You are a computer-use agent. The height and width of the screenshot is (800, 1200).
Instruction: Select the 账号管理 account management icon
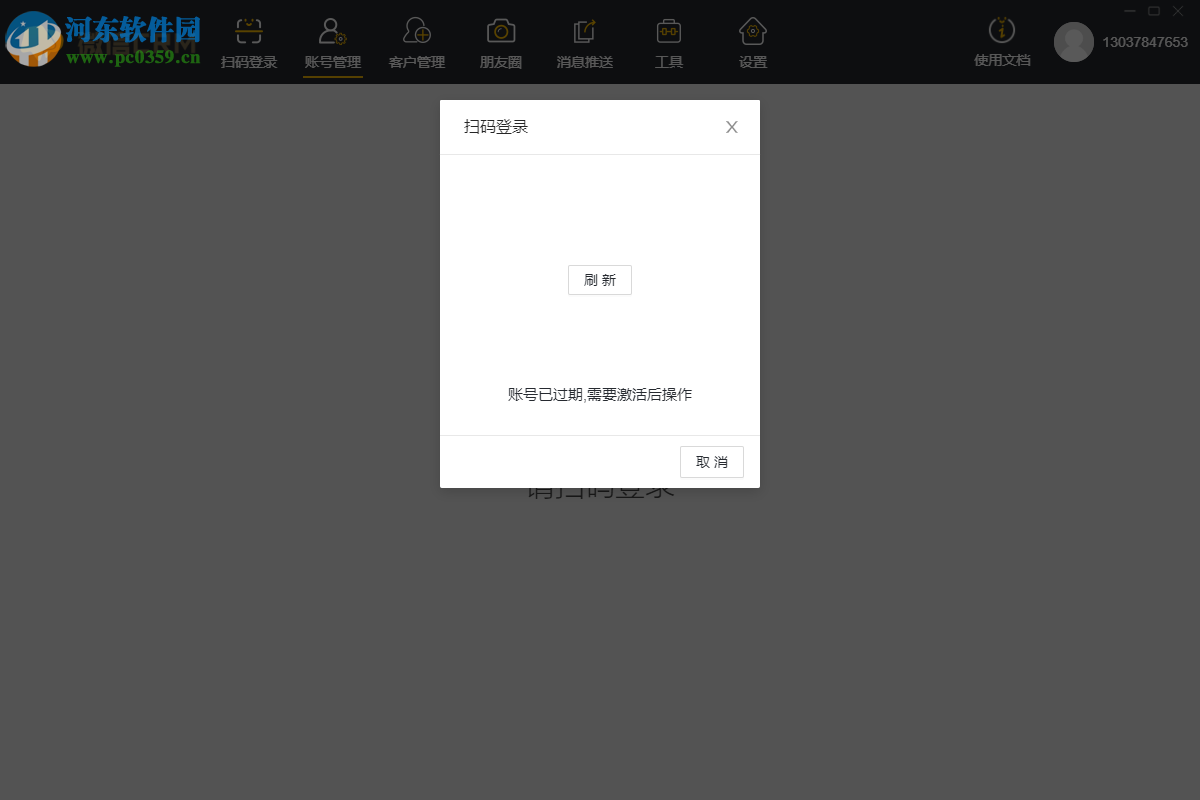pyautogui.click(x=332, y=42)
